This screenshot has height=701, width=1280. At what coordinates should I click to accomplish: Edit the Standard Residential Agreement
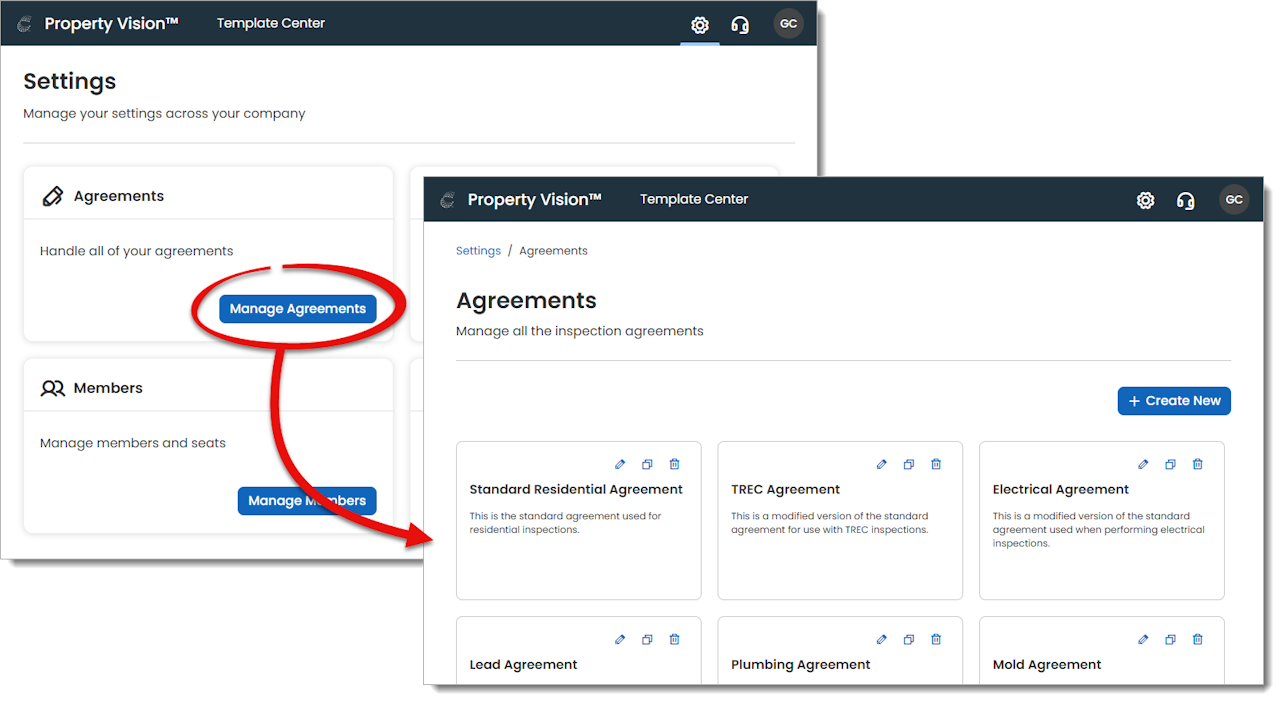point(620,464)
